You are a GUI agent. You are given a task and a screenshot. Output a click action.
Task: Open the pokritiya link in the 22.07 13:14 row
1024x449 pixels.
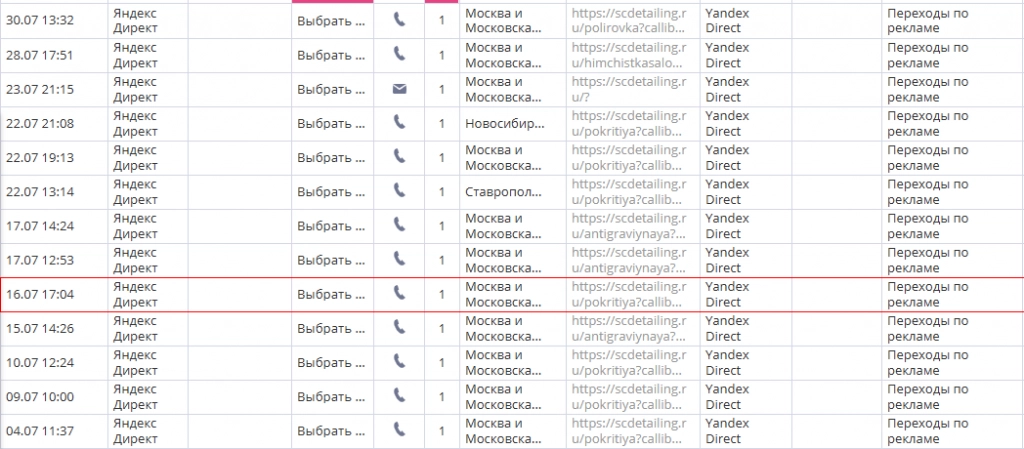pyautogui.click(x=630, y=192)
